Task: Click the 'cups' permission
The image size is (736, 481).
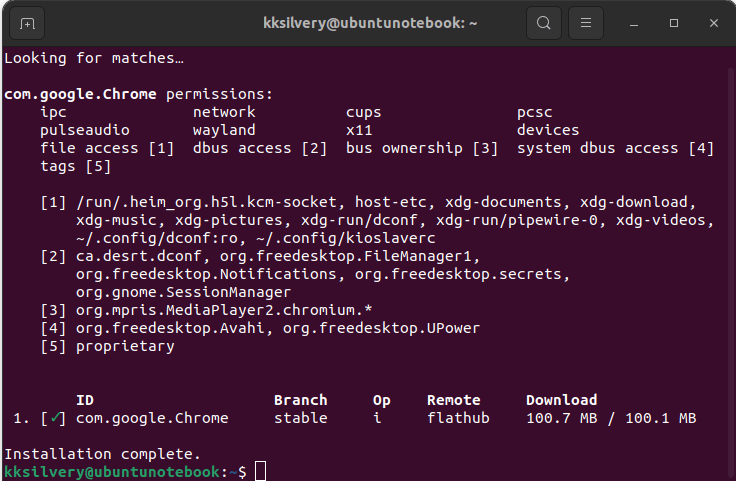Action: click(363, 112)
